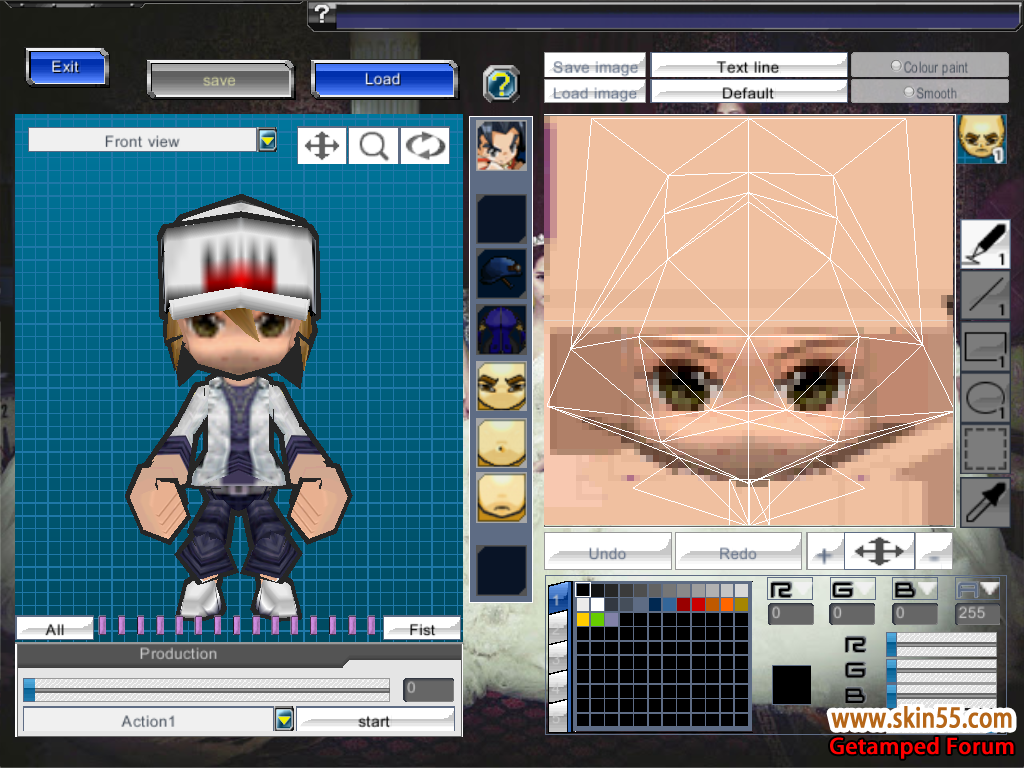Click the Action1 selection field
Screen dimensions: 1024x768
[148, 720]
